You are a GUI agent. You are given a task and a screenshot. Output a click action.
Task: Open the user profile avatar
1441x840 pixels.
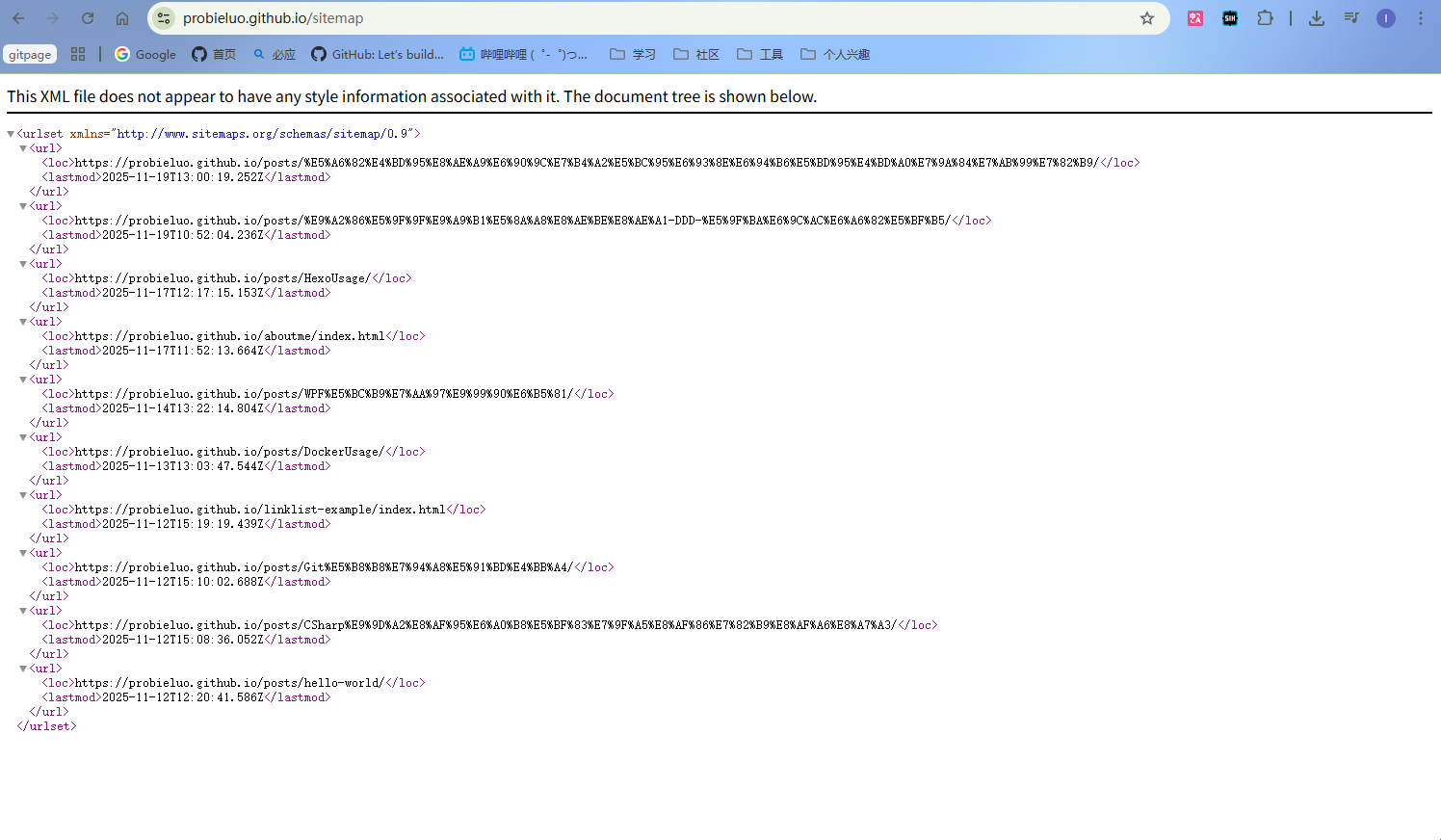pyautogui.click(x=1386, y=18)
